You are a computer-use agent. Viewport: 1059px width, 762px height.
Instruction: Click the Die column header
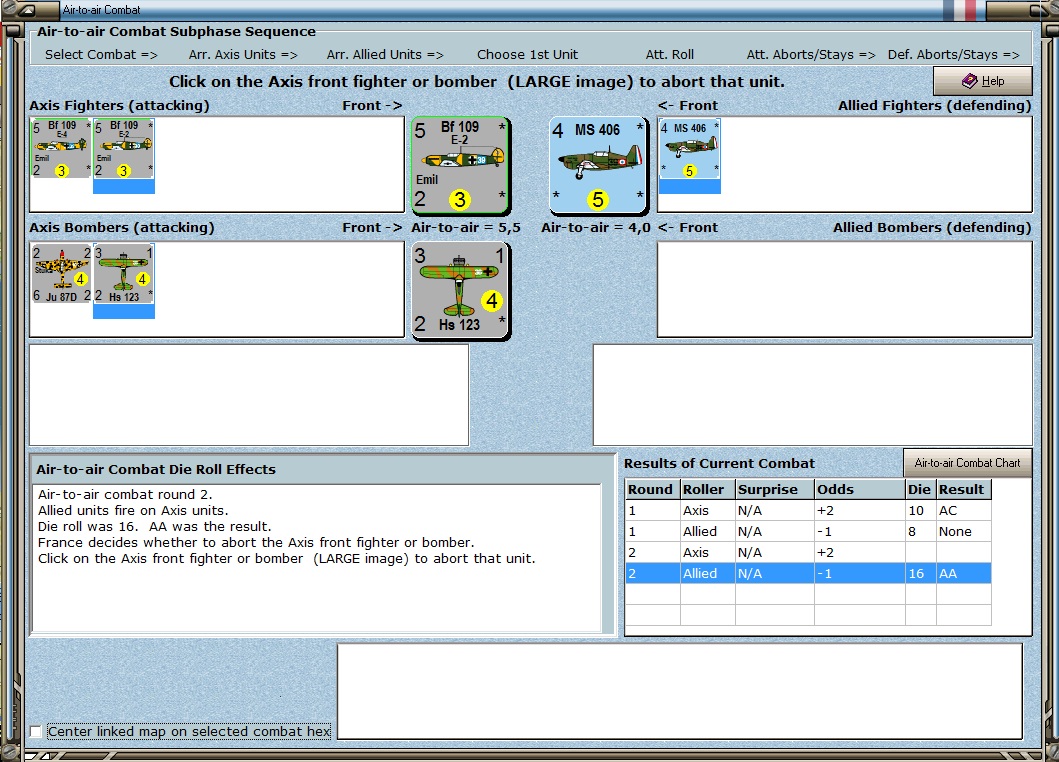coord(920,490)
